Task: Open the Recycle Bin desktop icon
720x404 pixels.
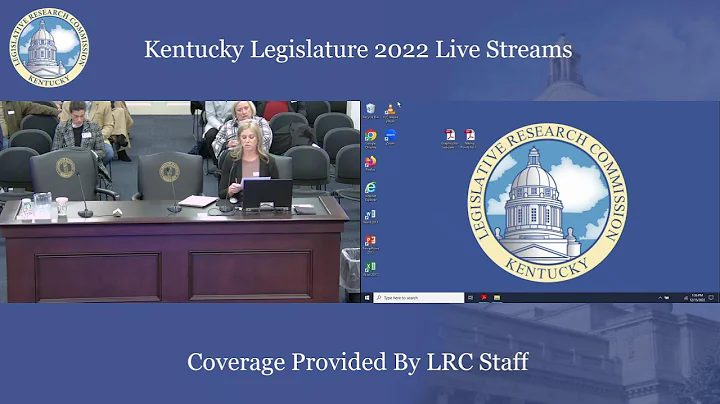Action: [x=371, y=111]
